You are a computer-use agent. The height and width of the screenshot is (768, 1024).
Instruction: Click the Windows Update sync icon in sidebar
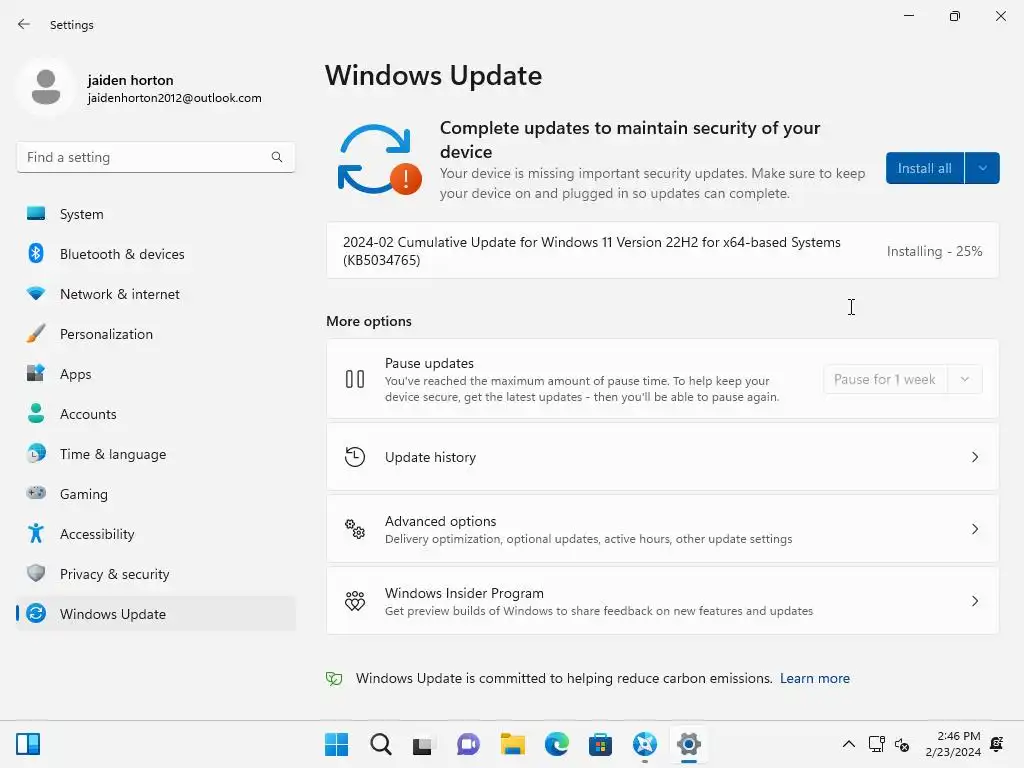[36, 613]
